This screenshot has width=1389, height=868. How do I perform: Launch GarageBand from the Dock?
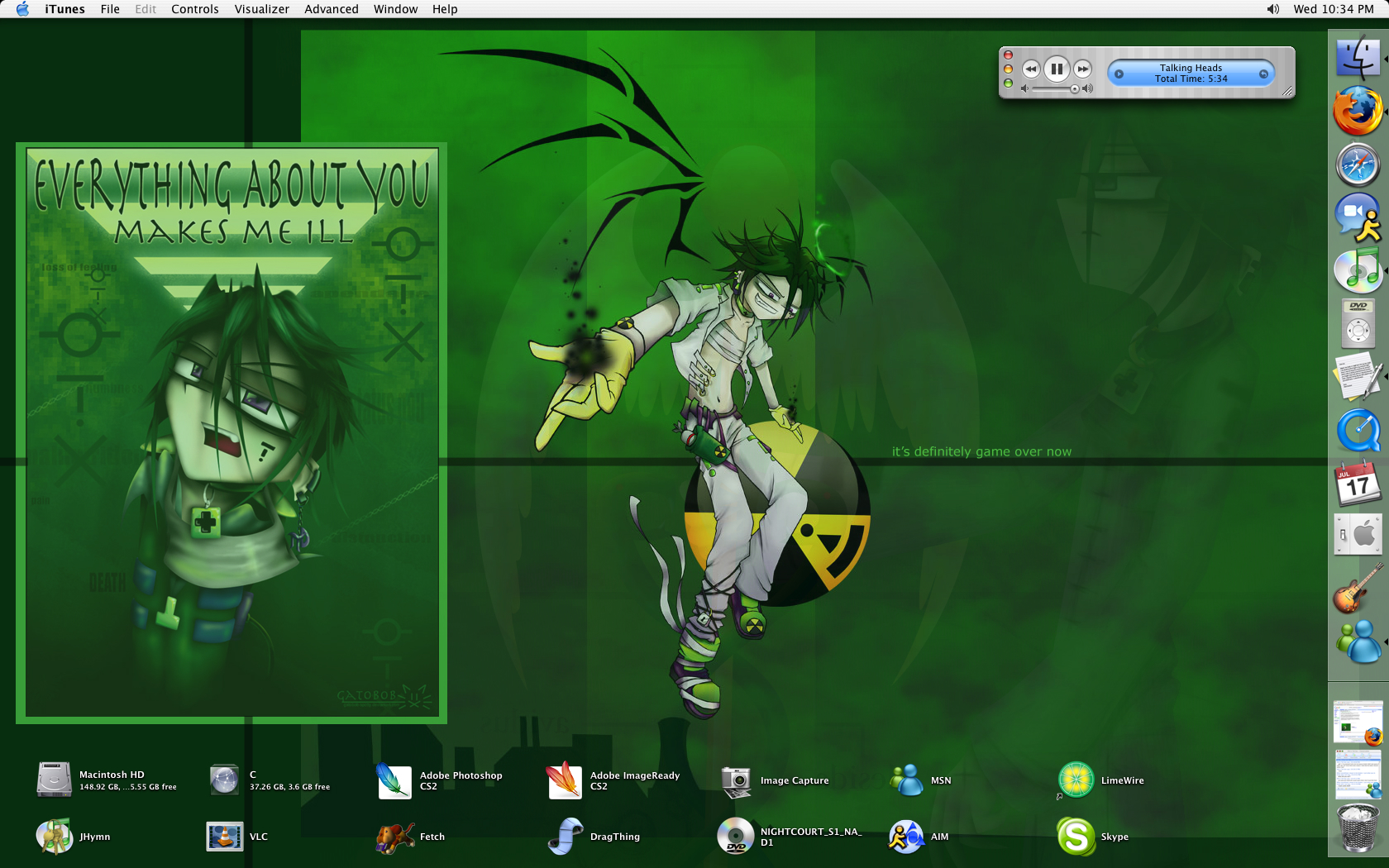point(1358,588)
